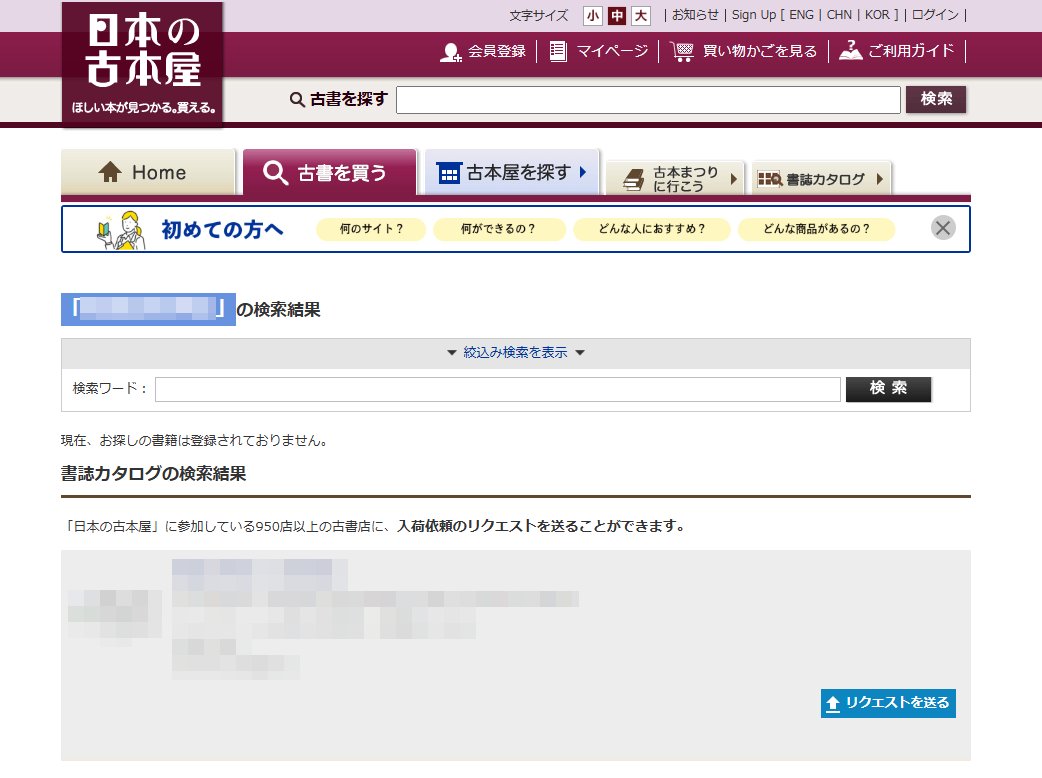Click the 会員登録 member icon
This screenshot has height=778, width=1042.
451,52
